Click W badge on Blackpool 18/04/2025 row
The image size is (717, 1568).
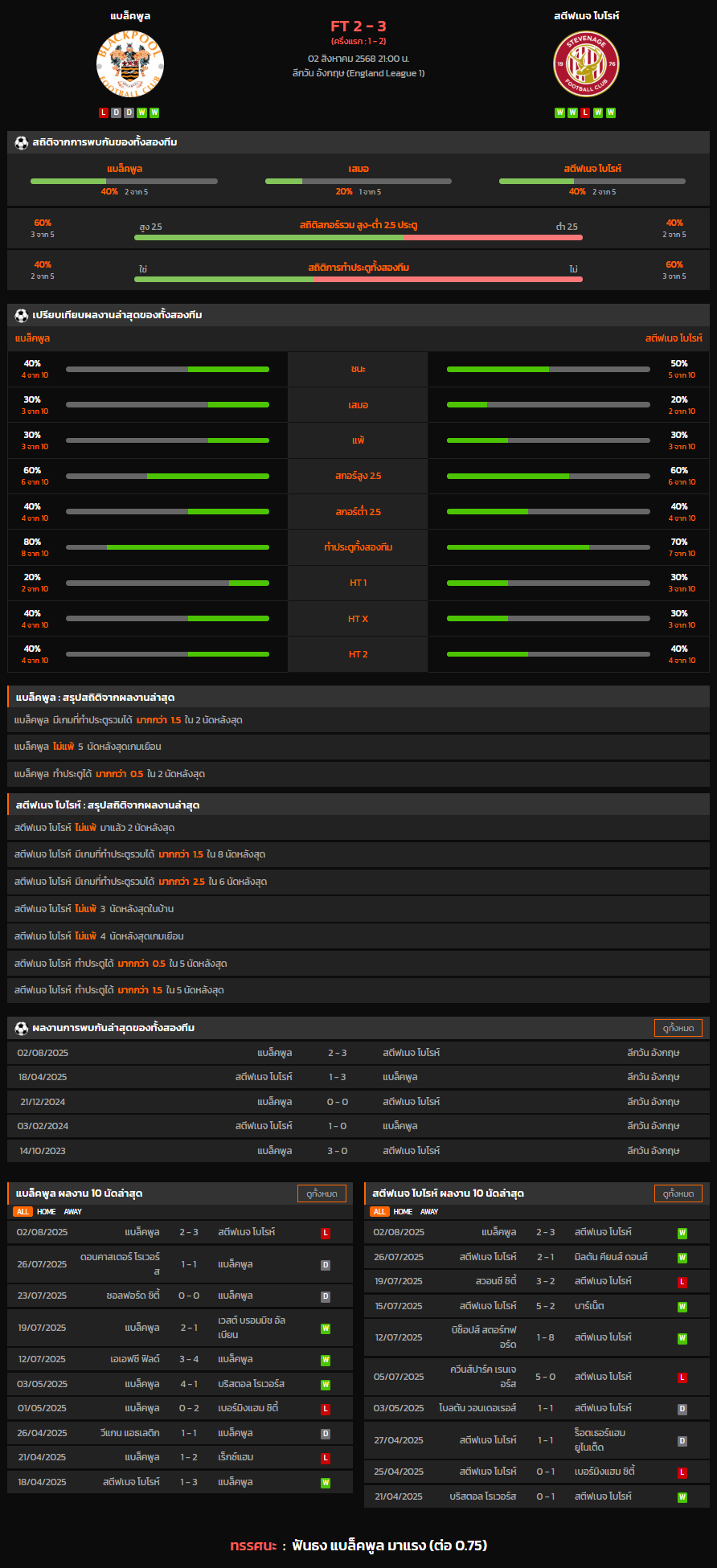coord(326,1483)
